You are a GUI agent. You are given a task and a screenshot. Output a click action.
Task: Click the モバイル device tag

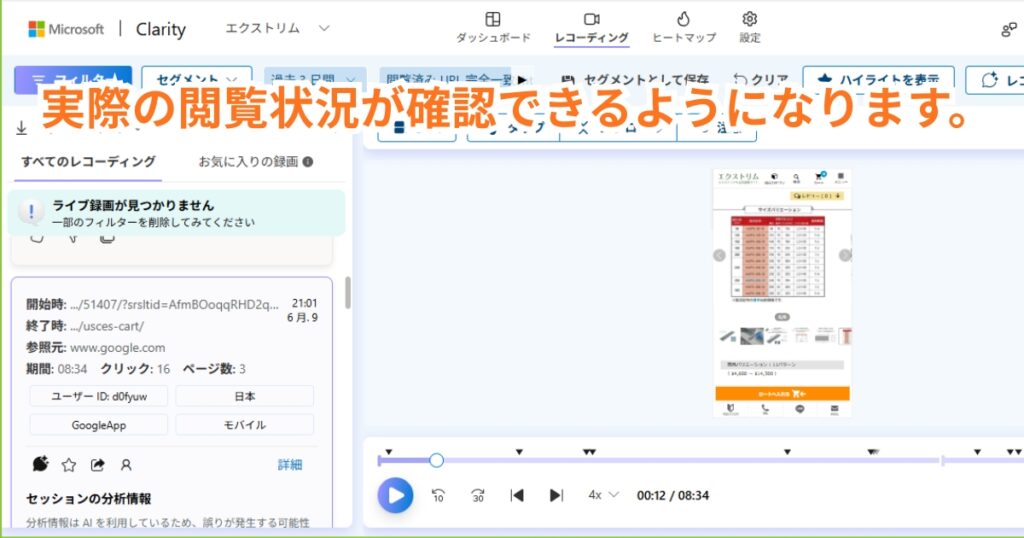pos(244,425)
